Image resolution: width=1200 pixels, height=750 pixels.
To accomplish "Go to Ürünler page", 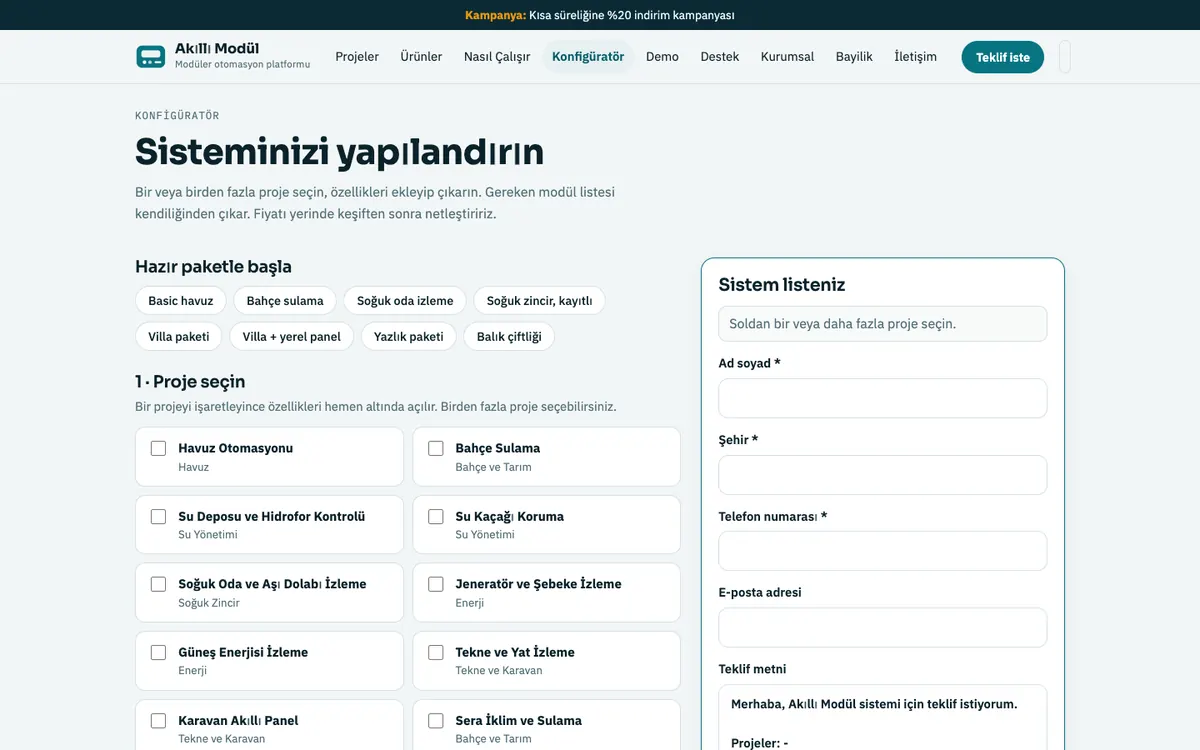I will click(421, 57).
